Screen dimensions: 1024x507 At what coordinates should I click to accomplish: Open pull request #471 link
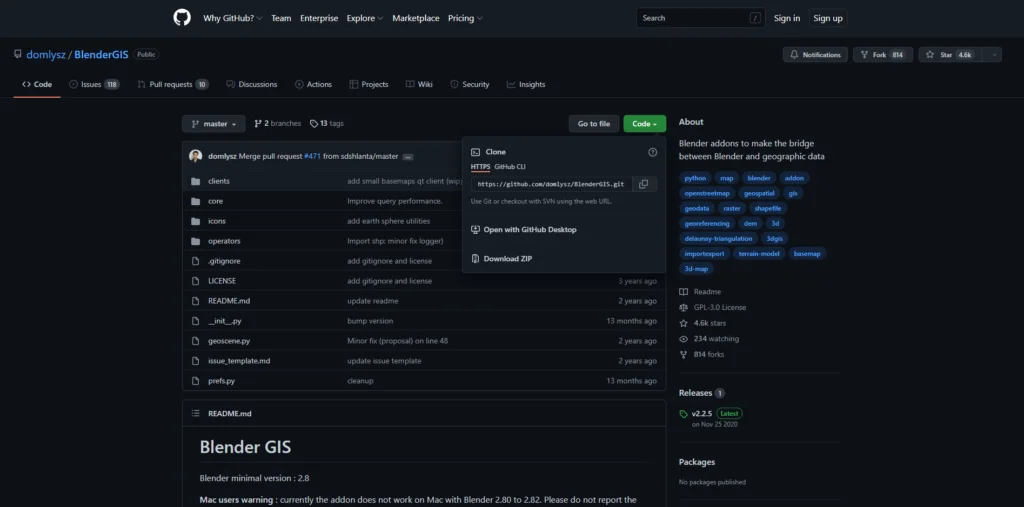tap(312, 157)
